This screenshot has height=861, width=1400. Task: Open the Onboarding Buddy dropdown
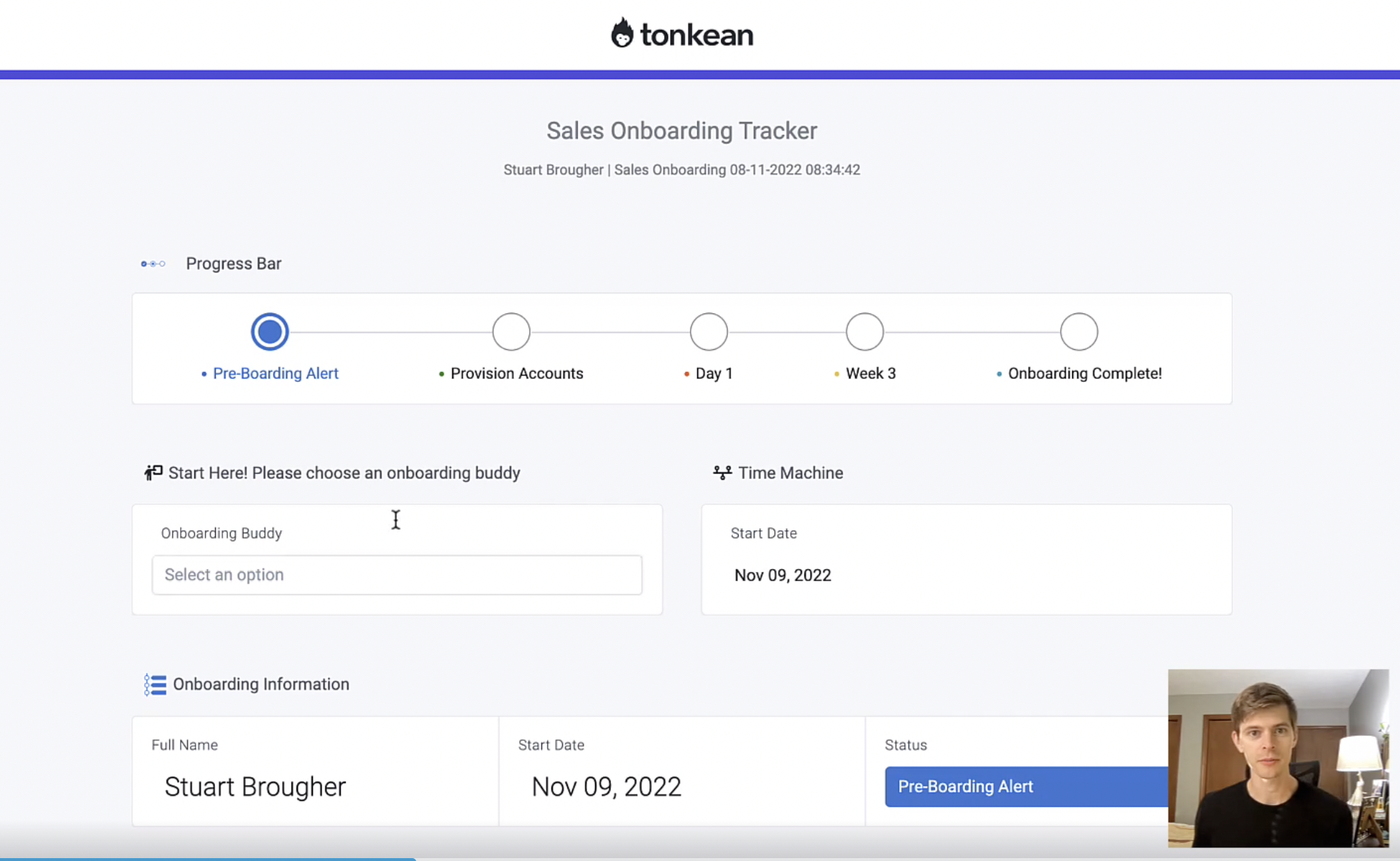tap(397, 575)
